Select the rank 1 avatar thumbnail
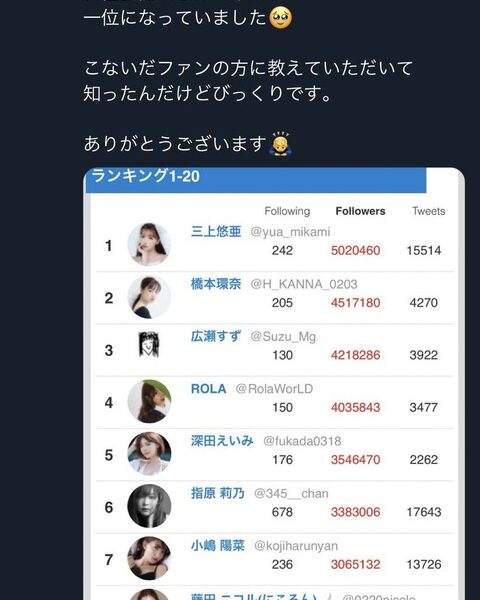The image size is (480, 600). (149, 244)
